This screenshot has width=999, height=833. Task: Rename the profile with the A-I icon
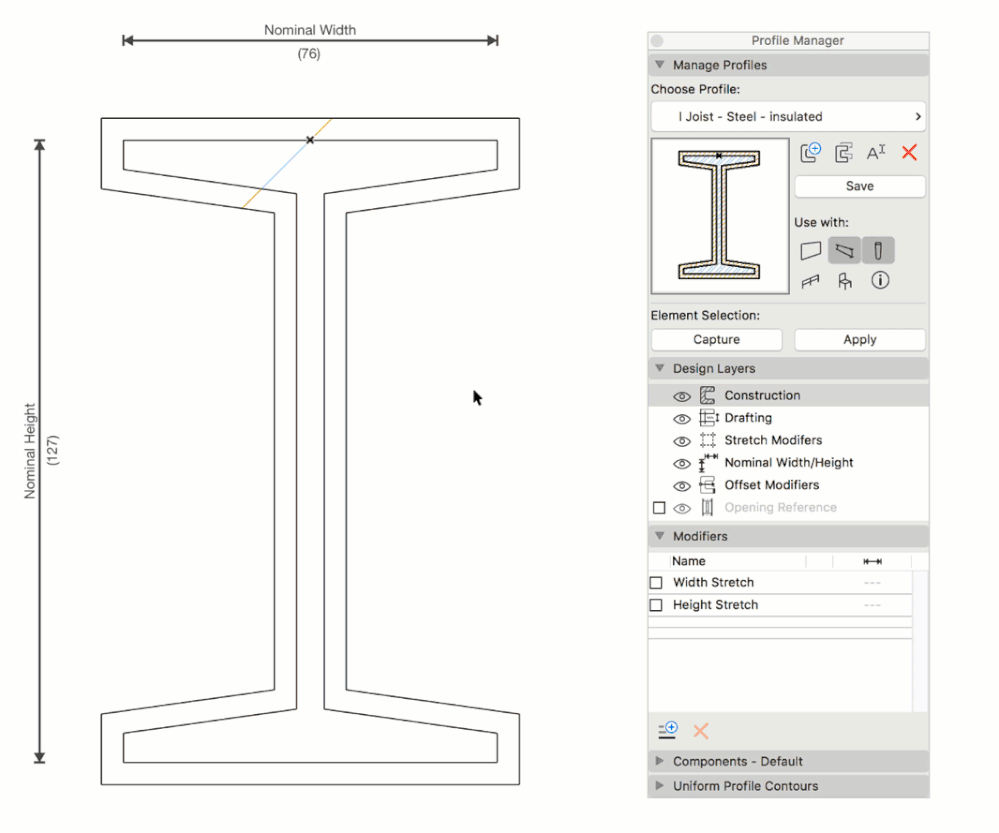pyautogui.click(x=876, y=152)
